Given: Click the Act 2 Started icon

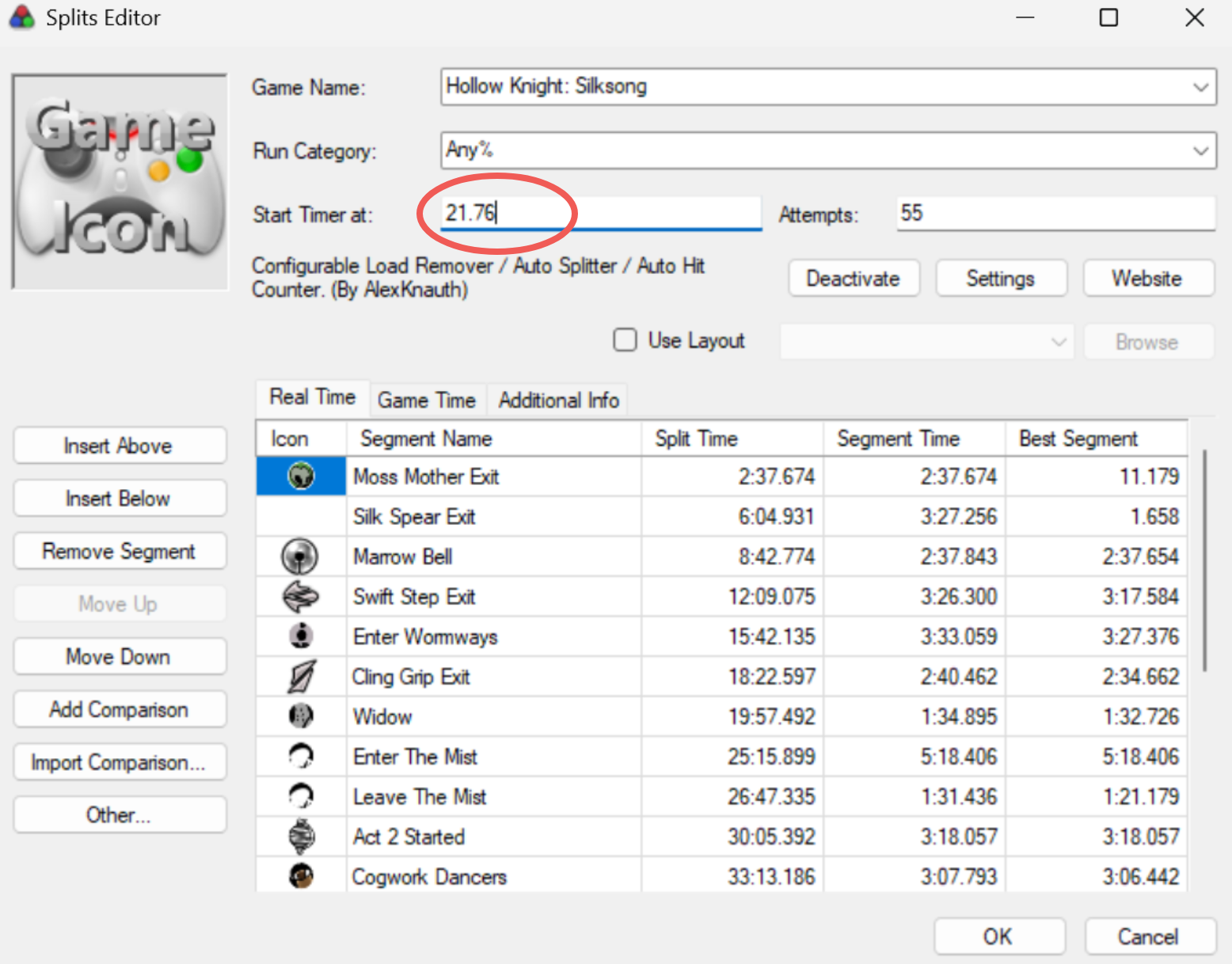Looking at the screenshot, I should click(x=301, y=837).
